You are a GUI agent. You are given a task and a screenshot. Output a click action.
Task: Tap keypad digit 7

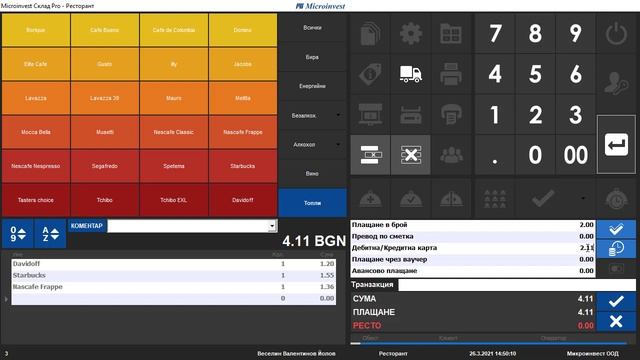495,33
